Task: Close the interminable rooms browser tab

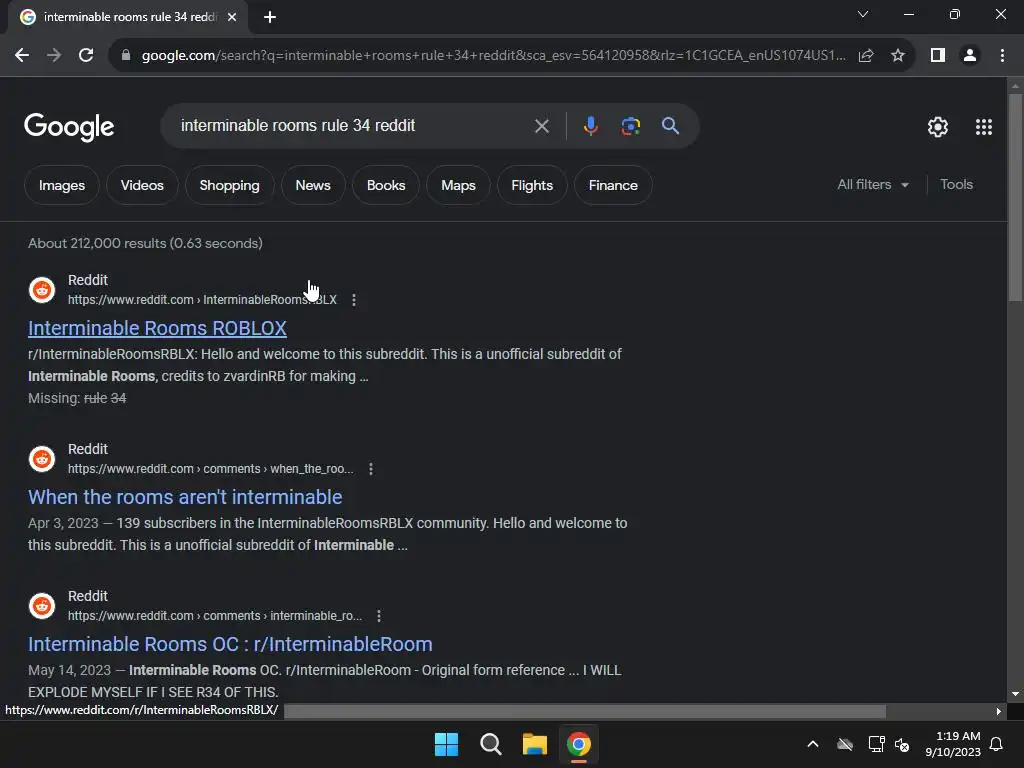Action: coord(232,17)
